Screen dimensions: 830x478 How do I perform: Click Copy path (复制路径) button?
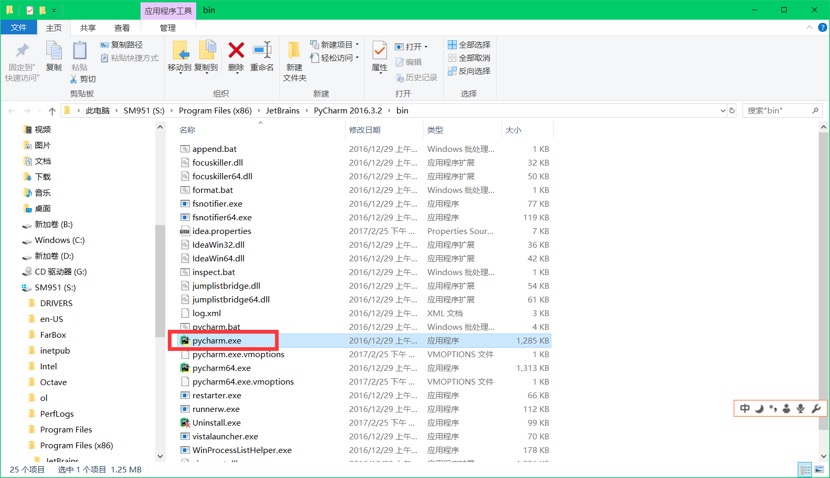pyautogui.click(x=121, y=45)
